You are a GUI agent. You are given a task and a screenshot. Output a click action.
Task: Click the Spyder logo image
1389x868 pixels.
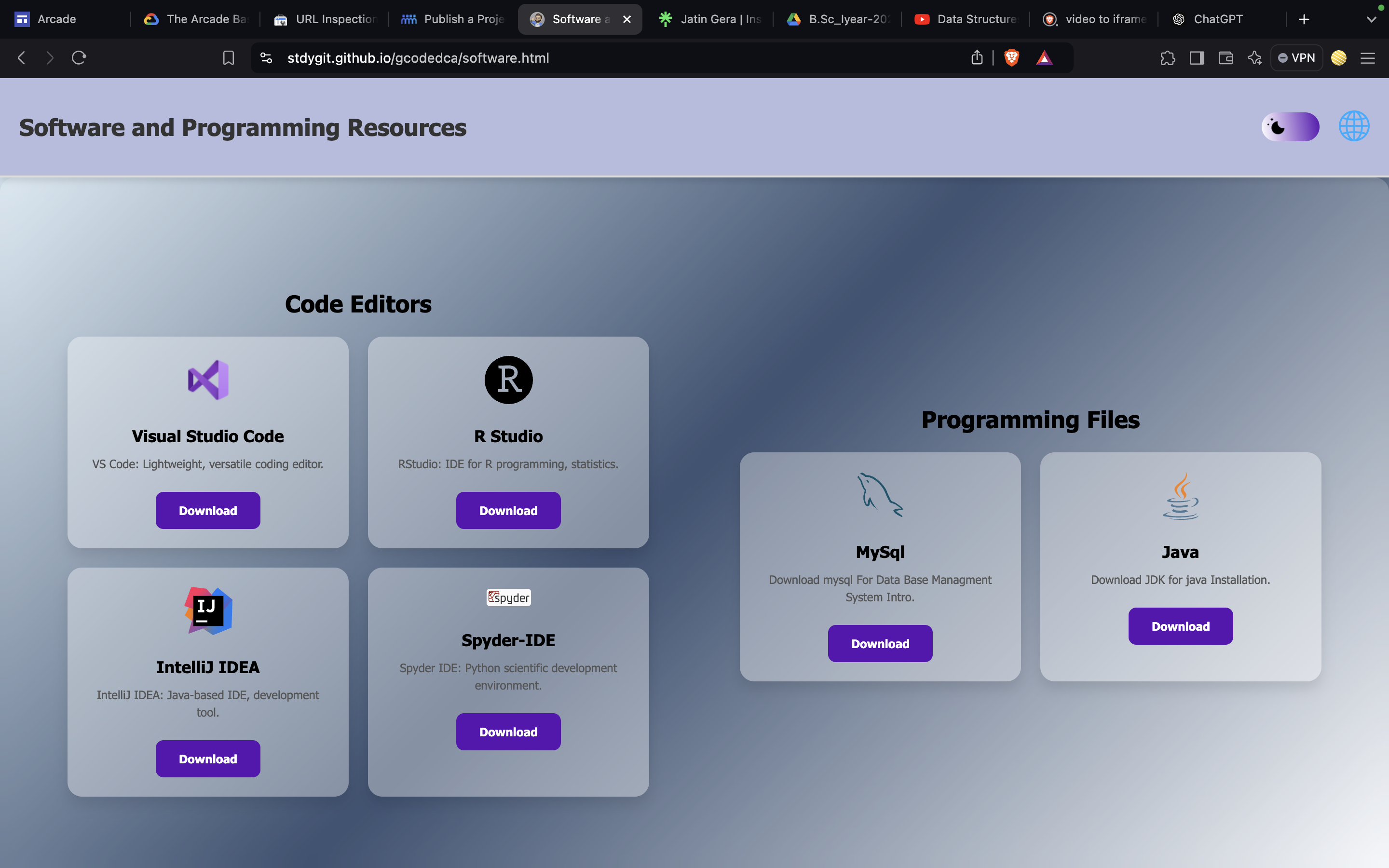tap(508, 597)
